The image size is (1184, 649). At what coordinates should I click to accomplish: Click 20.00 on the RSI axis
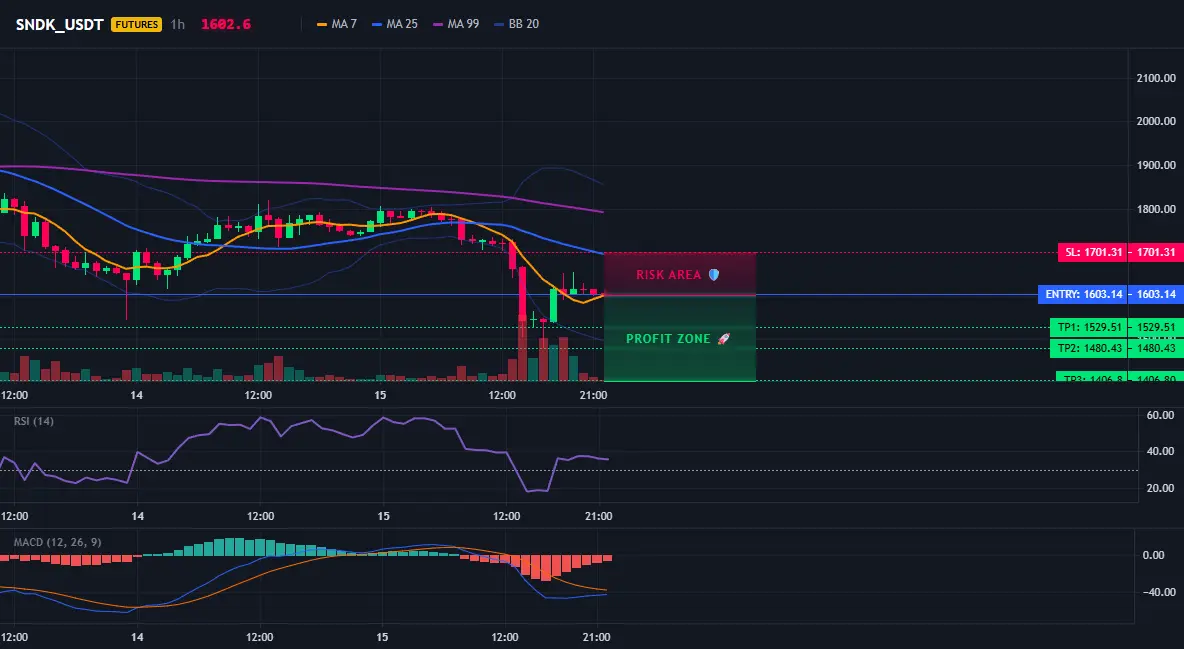click(x=1160, y=488)
